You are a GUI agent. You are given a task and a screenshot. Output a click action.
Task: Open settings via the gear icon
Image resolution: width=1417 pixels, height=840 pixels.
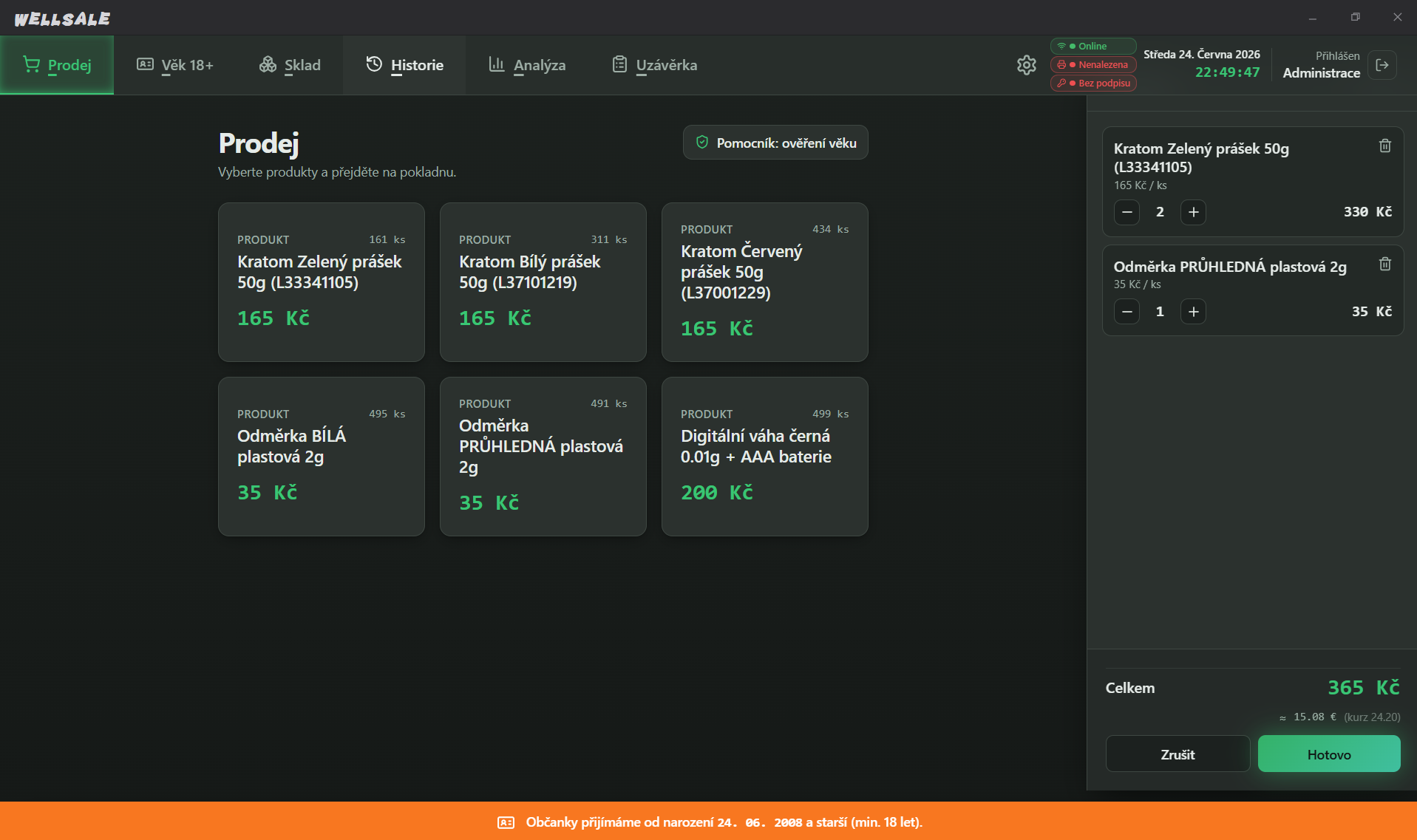click(x=1026, y=65)
